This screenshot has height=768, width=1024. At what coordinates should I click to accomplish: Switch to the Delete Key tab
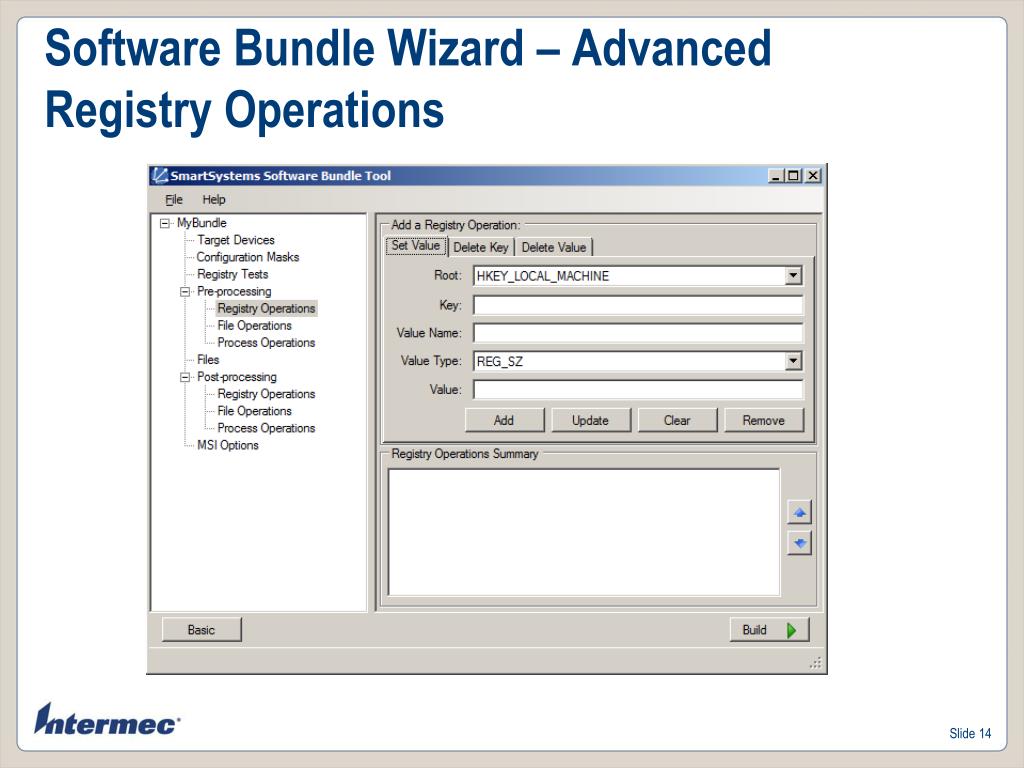(481, 248)
